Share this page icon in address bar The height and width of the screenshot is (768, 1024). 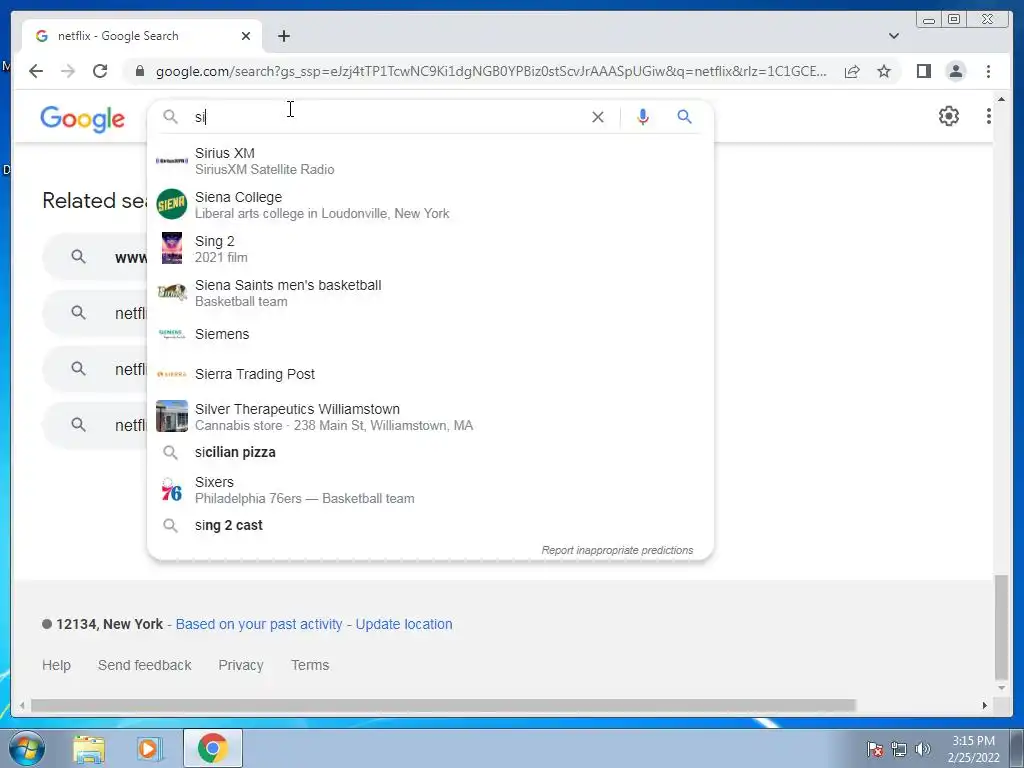tap(852, 71)
